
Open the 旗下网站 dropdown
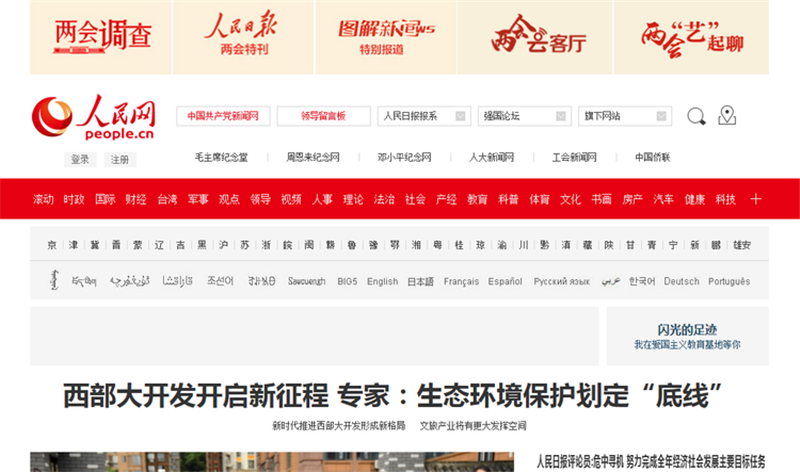pyautogui.click(x=624, y=116)
